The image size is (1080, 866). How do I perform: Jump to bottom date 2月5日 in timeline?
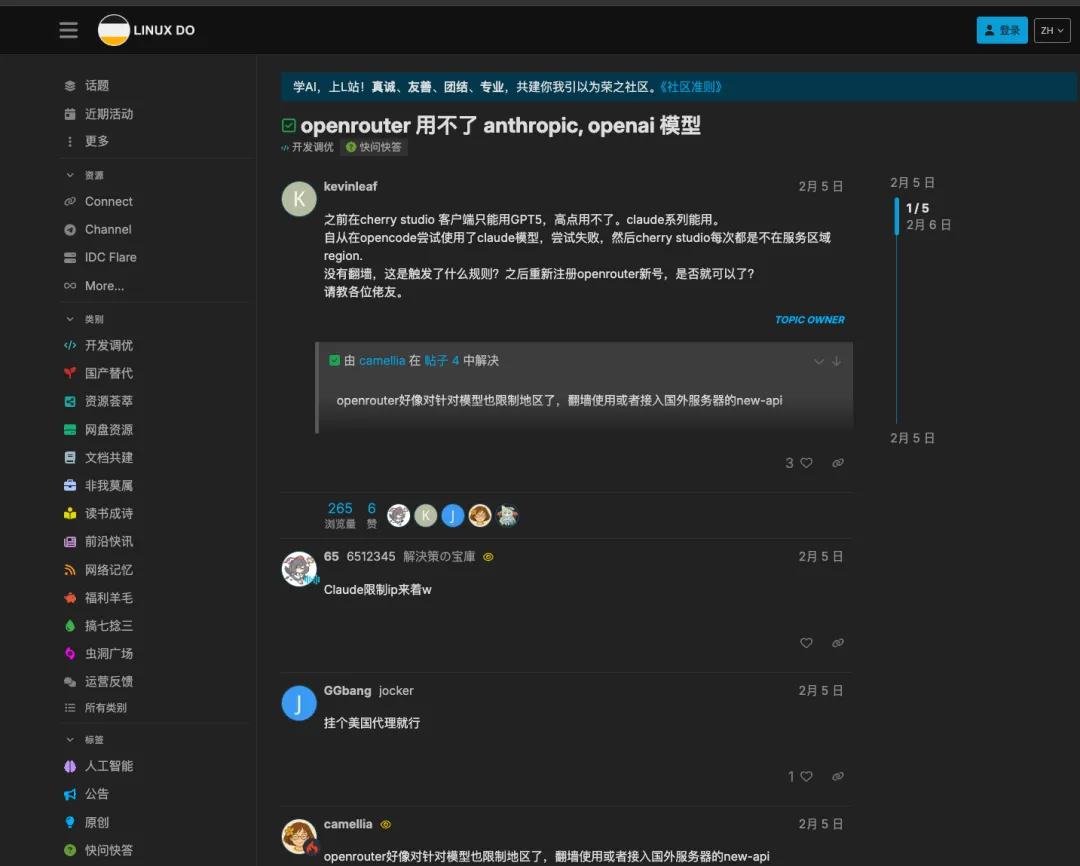click(912, 438)
